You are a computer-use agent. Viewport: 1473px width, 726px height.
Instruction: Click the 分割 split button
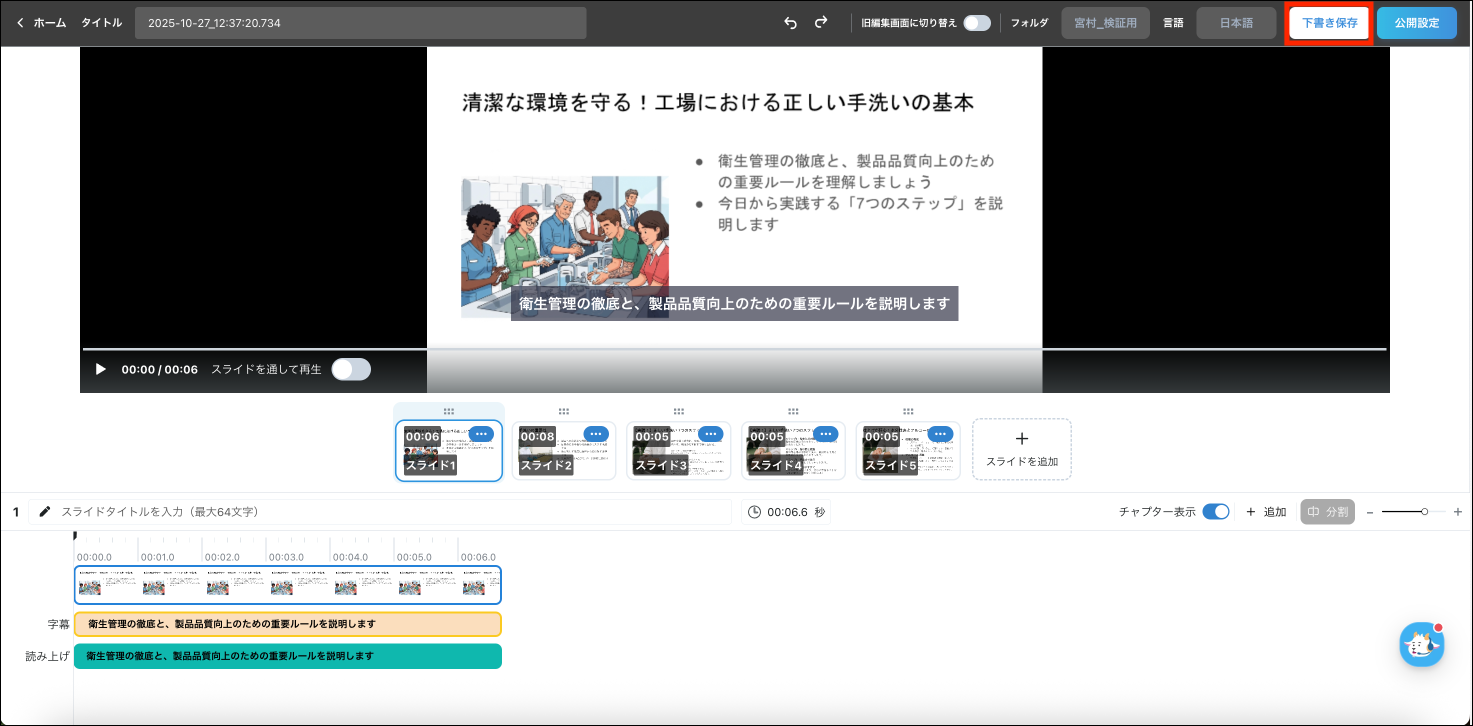[x=1327, y=512]
